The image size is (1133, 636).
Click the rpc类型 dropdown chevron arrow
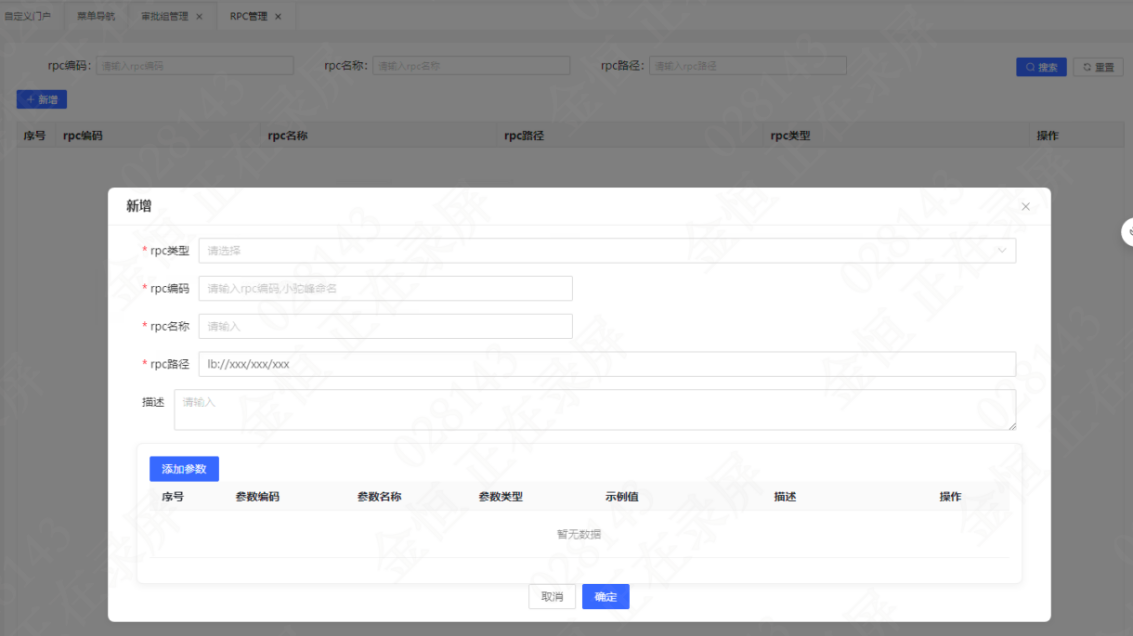[1001, 251]
